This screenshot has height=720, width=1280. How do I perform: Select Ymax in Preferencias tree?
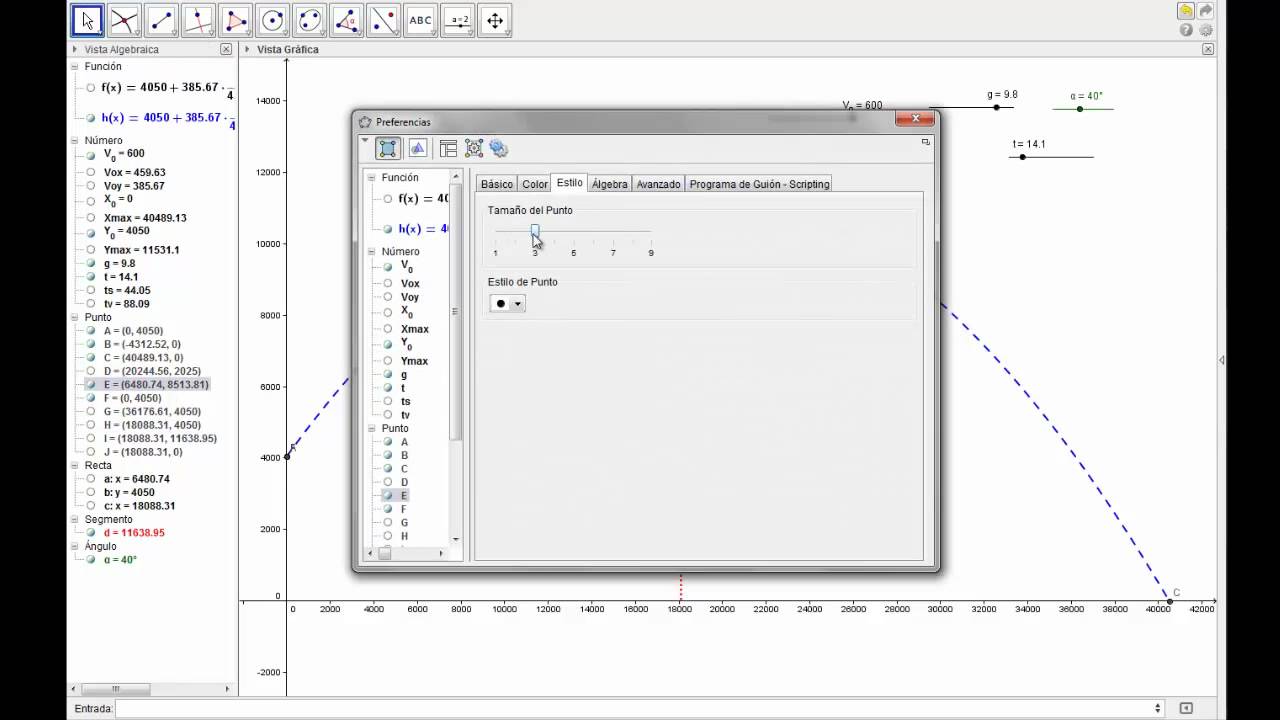pyautogui.click(x=414, y=361)
